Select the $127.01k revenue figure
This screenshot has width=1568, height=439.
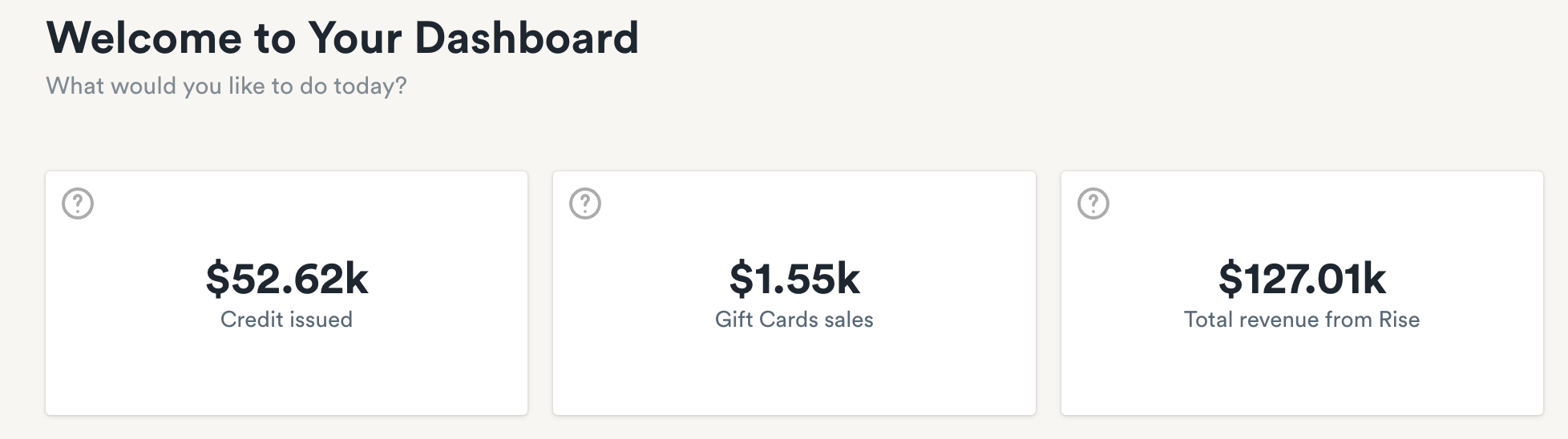(1302, 279)
